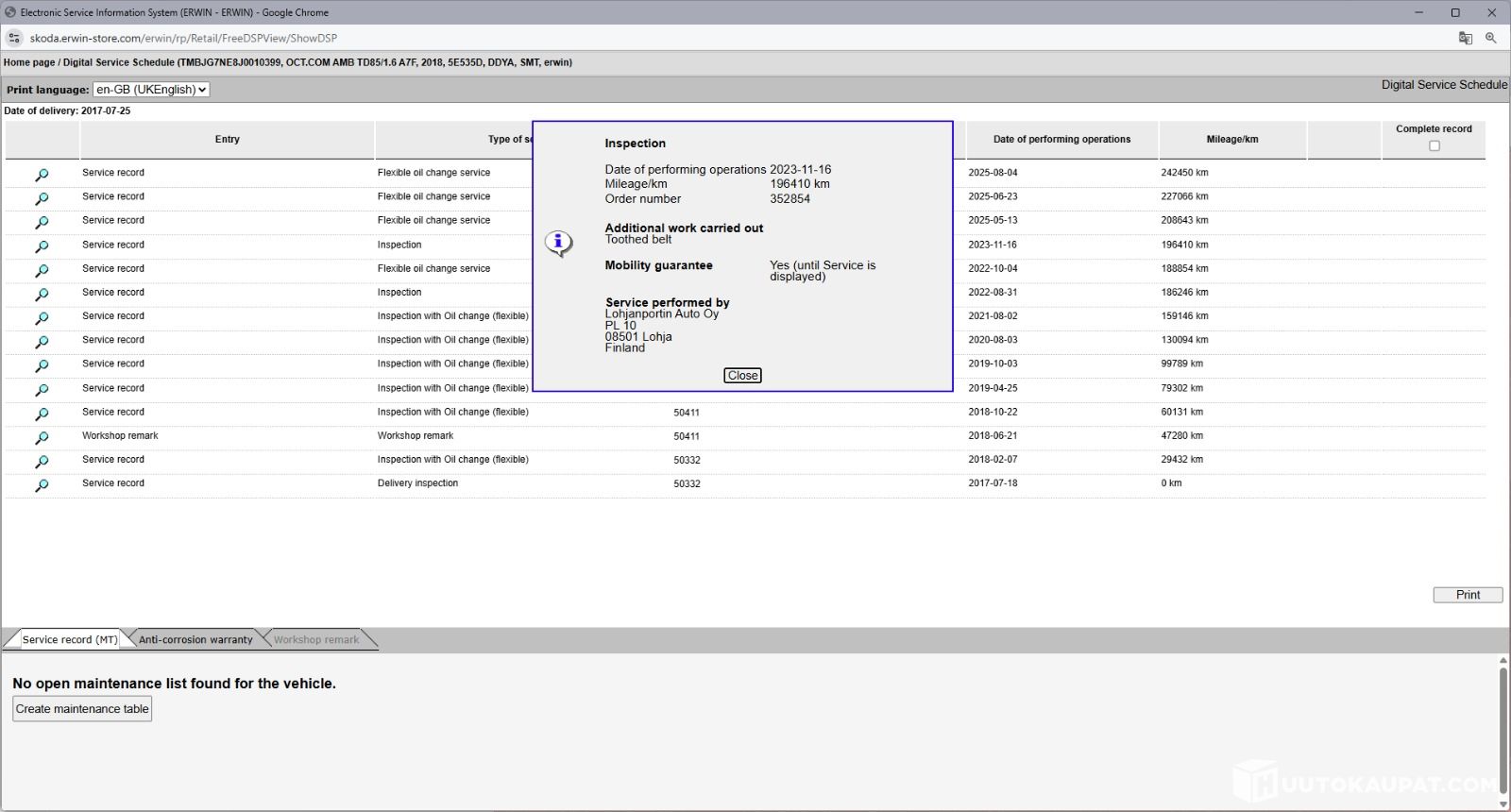The height and width of the screenshot is (812, 1511).
Task: Click the Create maintenance table button
Action: (x=82, y=709)
